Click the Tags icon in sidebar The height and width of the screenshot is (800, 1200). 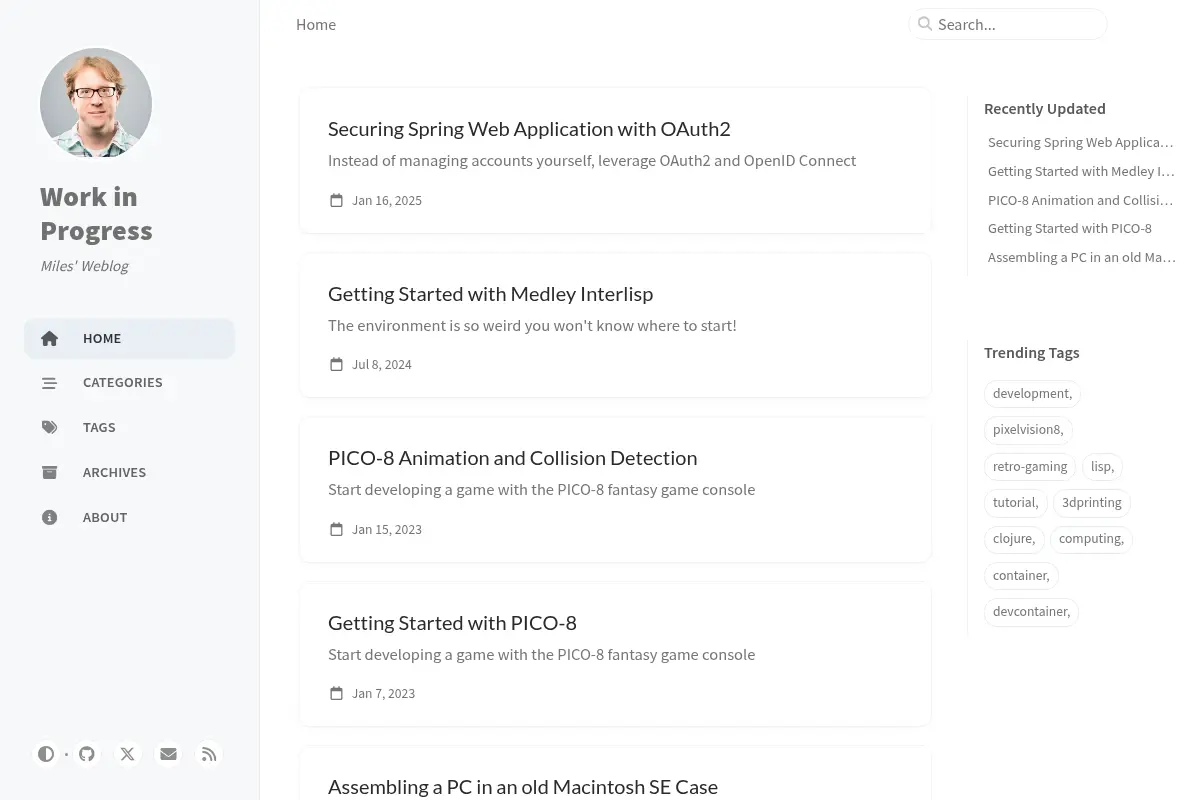point(49,427)
